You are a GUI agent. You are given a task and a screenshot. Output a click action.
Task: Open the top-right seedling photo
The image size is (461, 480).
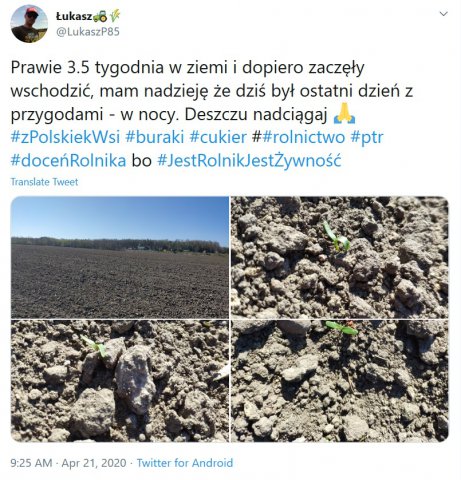click(340, 257)
